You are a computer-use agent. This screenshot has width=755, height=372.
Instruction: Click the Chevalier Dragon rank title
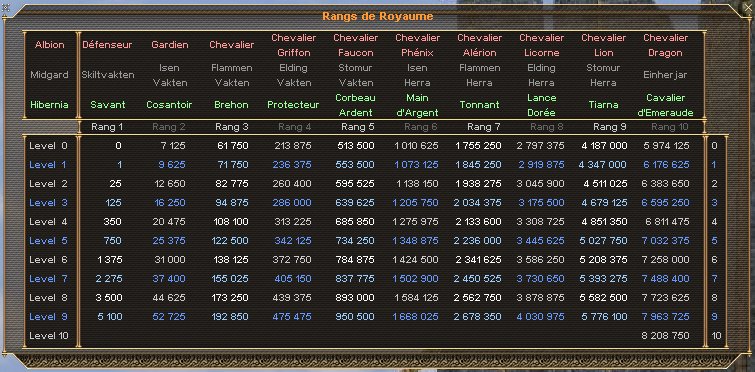click(x=665, y=45)
